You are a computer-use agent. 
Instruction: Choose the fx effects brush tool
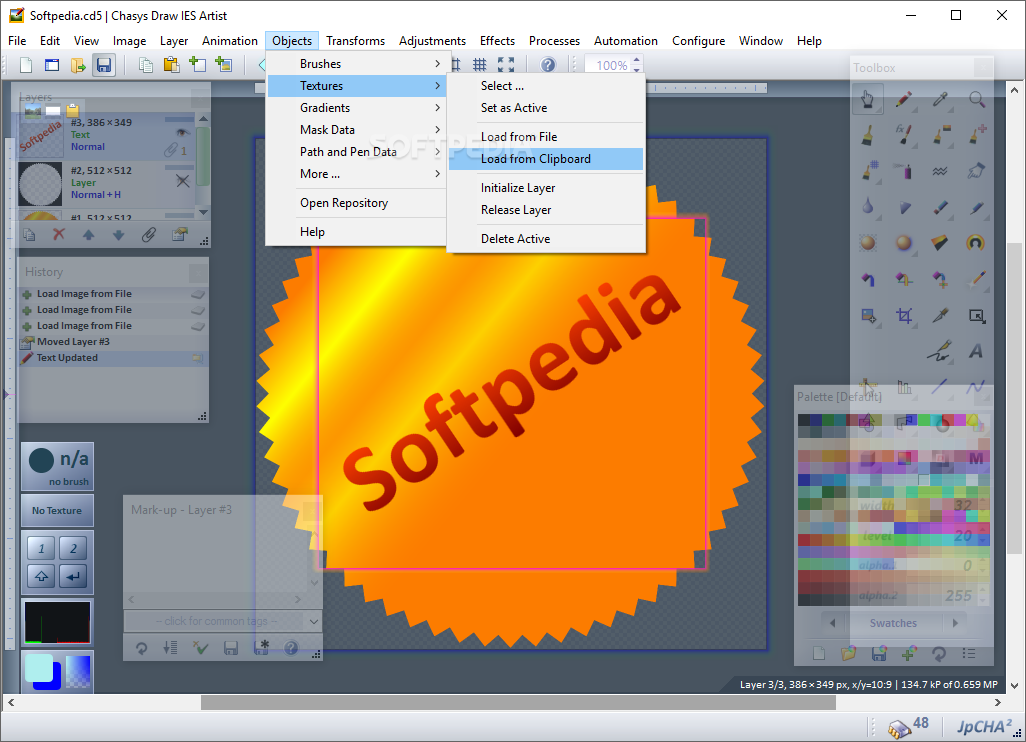(904, 135)
